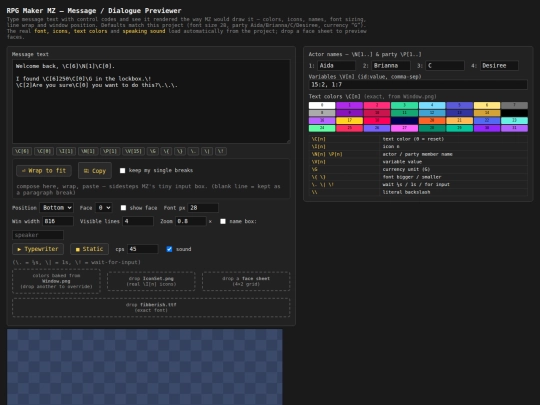Pick light gray text color swatch 8
The image size is (540, 405).
(x=322, y=113)
